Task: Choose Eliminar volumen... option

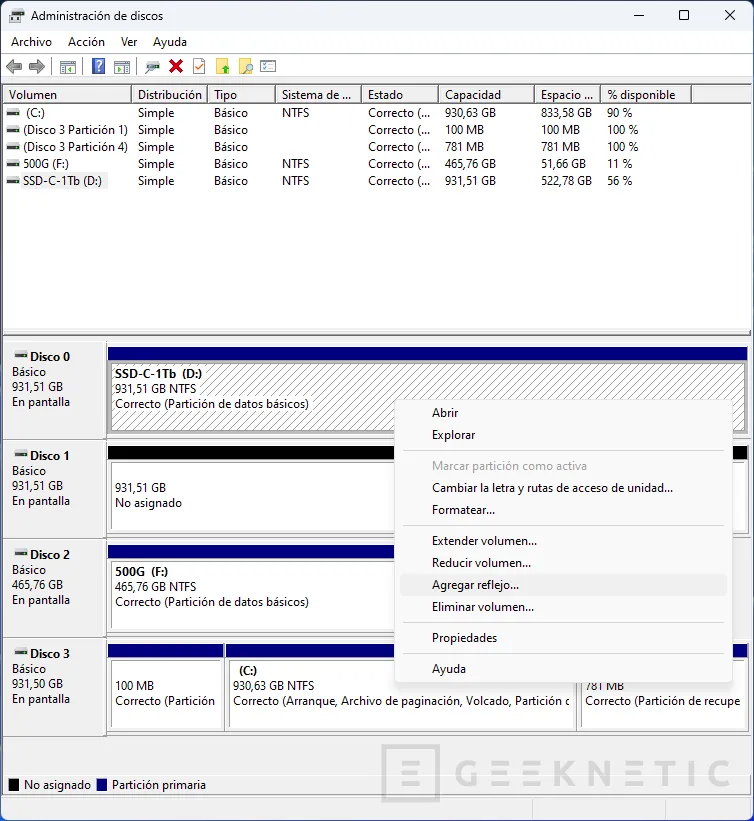Action: click(563, 607)
